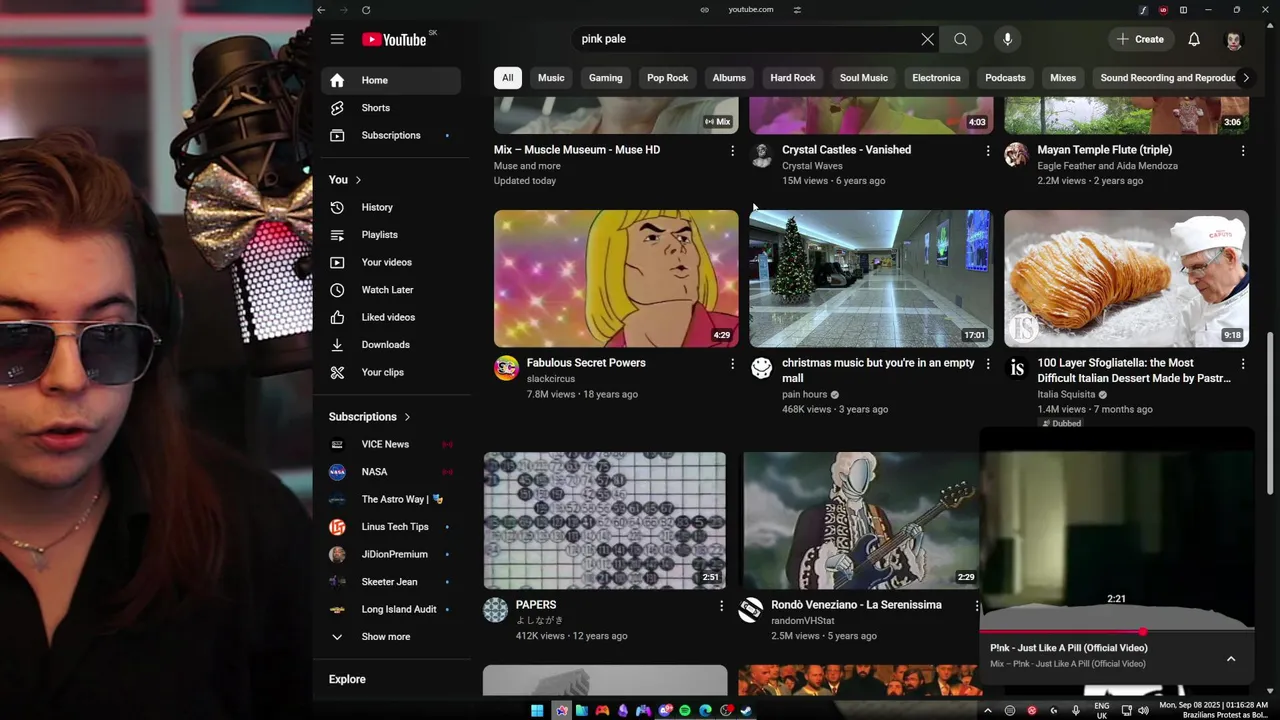Expand the Subscriptions section chevron
Screen dimensions: 1280x720
tap(407, 417)
